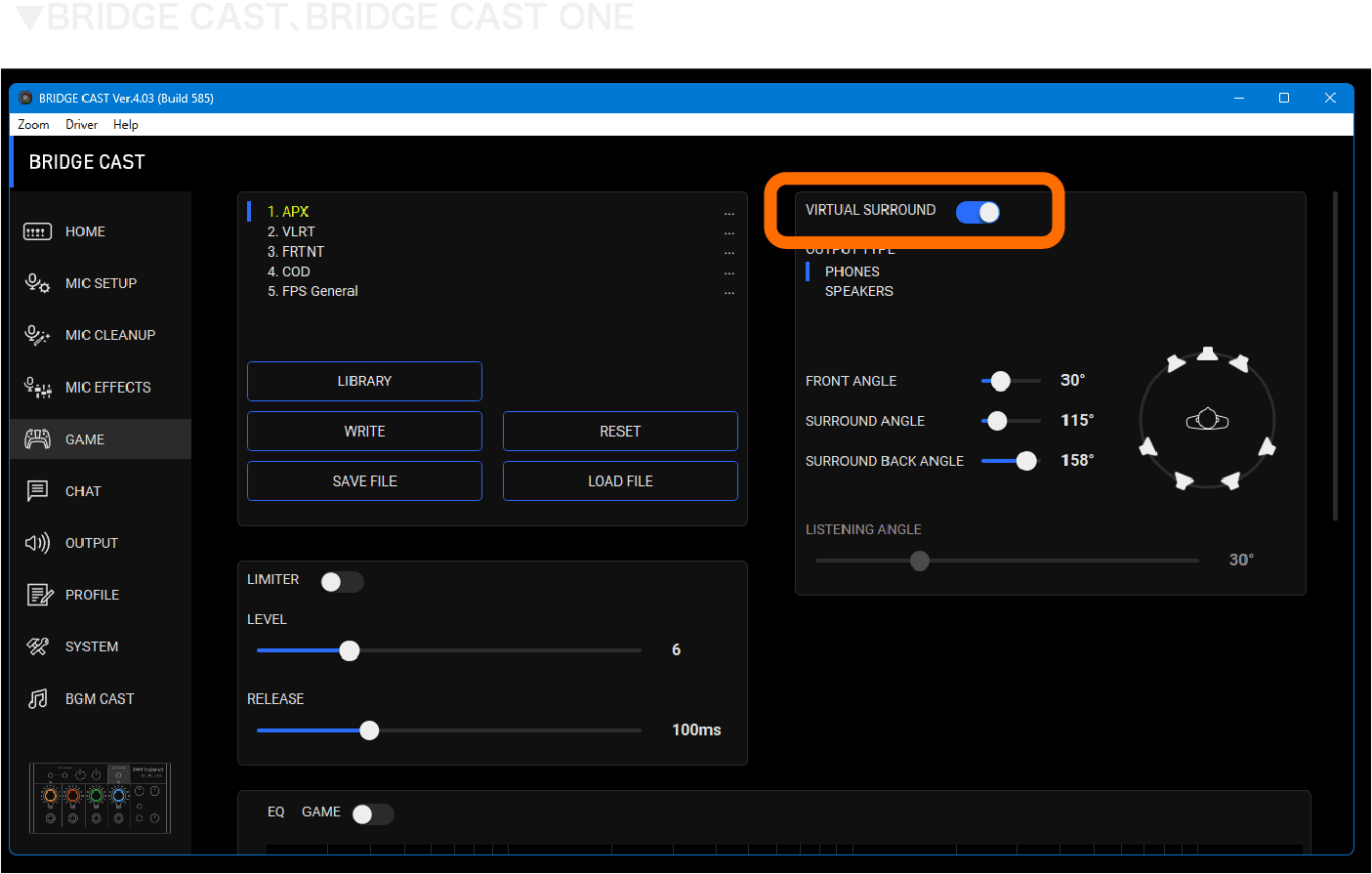Click the 158° surround back angle value

coord(1077,460)
